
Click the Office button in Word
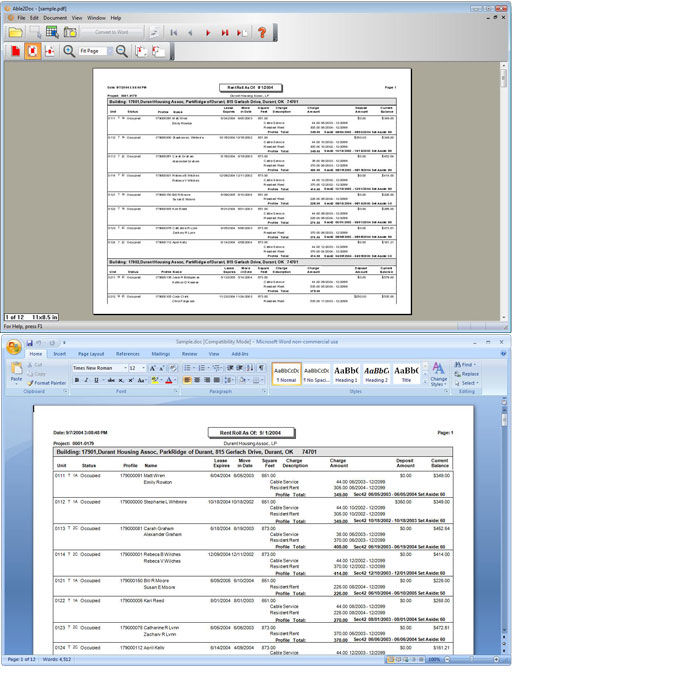coord(14,347)
